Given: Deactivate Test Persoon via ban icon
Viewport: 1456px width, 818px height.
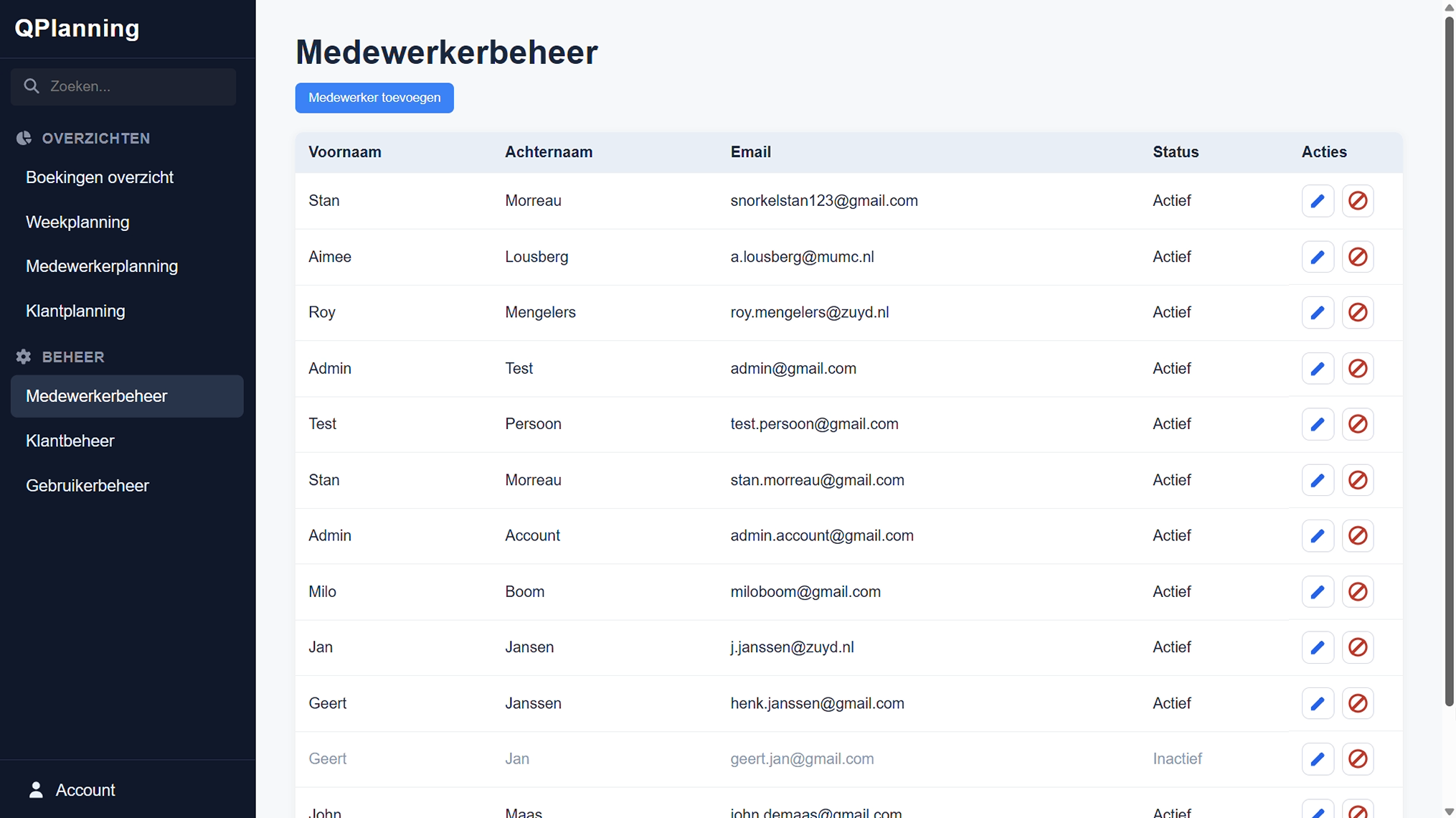Looking at the screenshot, I should tap(1358, 424).
